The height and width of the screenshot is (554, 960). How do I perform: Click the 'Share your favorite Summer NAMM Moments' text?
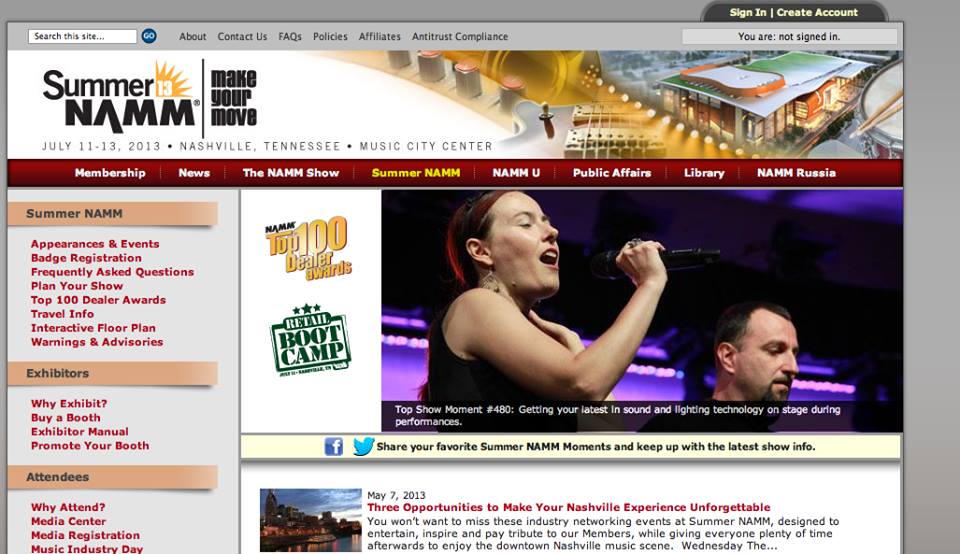pos(596,446)
